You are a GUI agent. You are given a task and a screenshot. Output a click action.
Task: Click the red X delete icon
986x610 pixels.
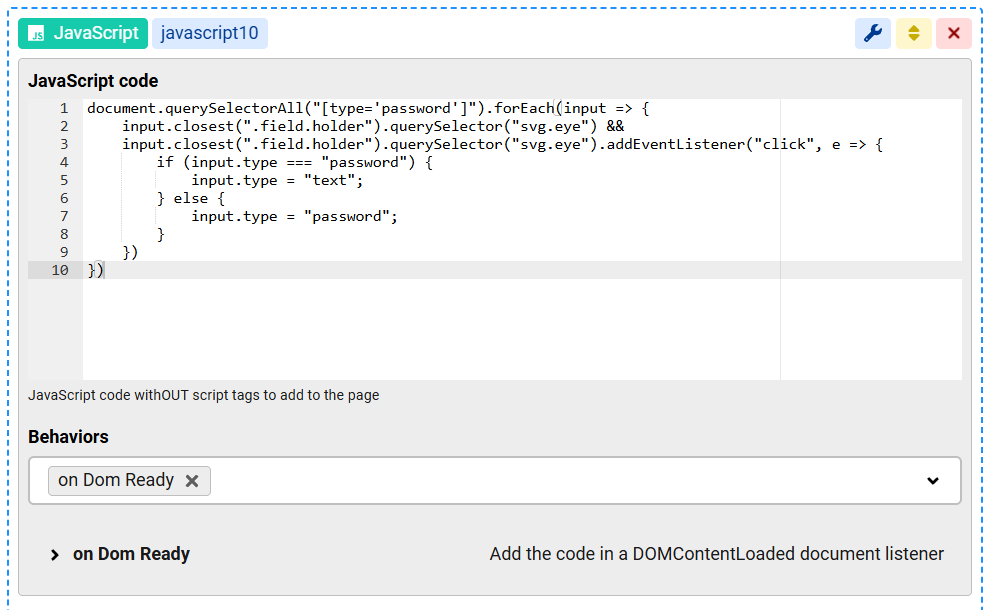coord(953,33)
